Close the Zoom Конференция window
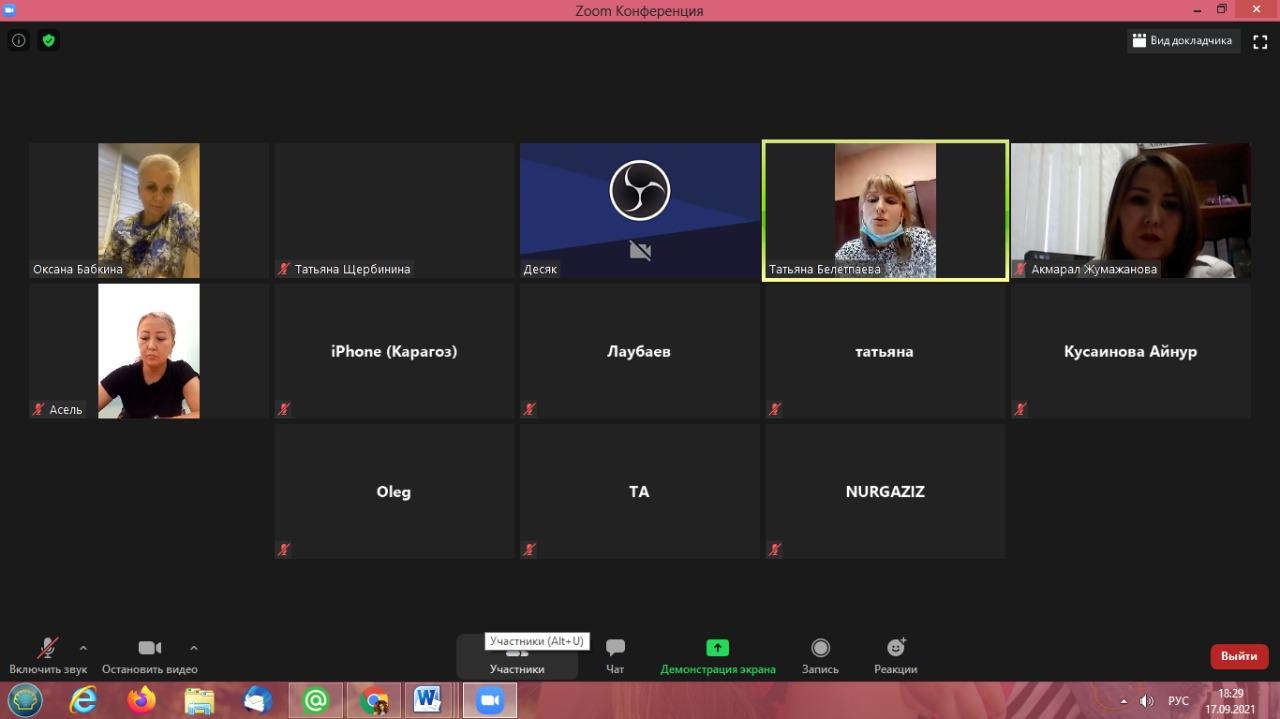 coord(1257,9)
